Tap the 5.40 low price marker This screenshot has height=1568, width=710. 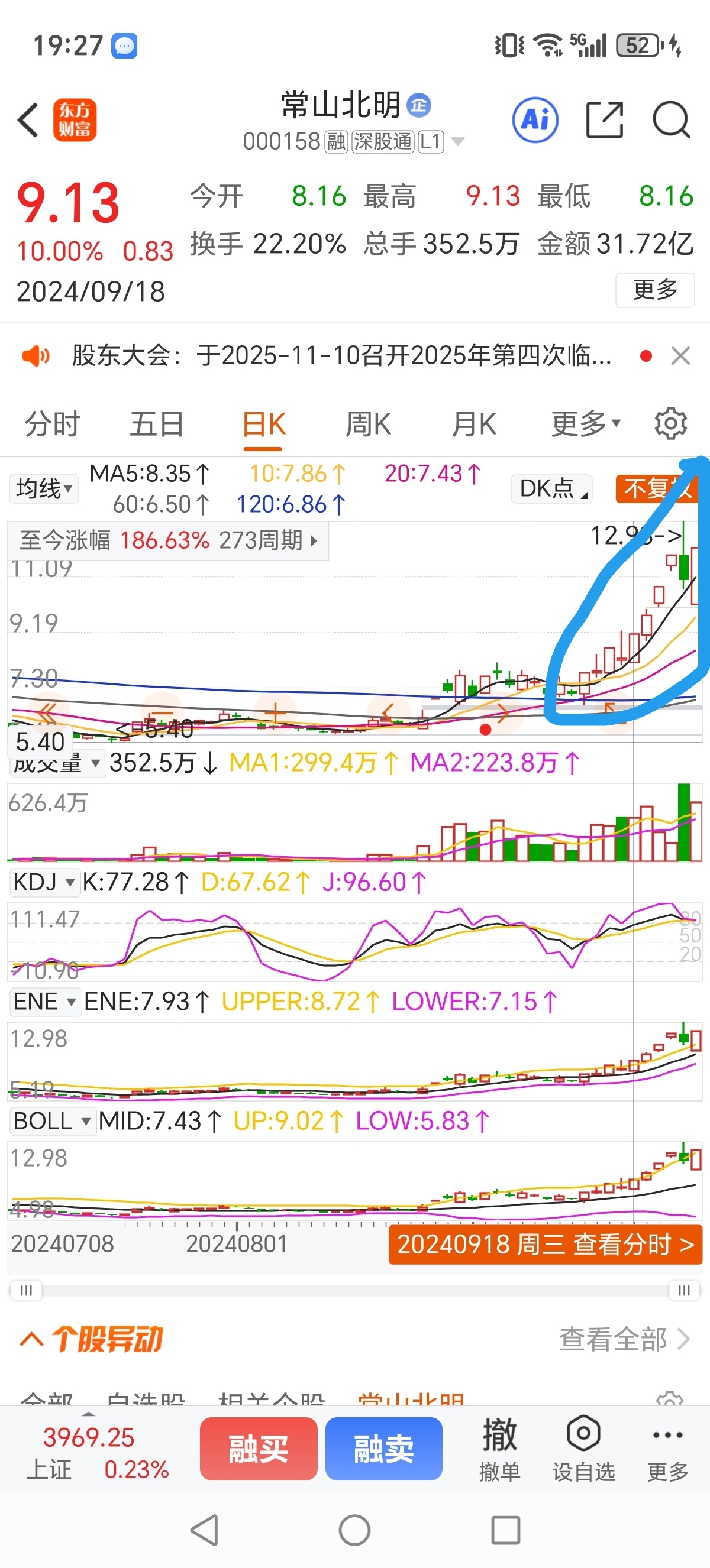(40, 741)
